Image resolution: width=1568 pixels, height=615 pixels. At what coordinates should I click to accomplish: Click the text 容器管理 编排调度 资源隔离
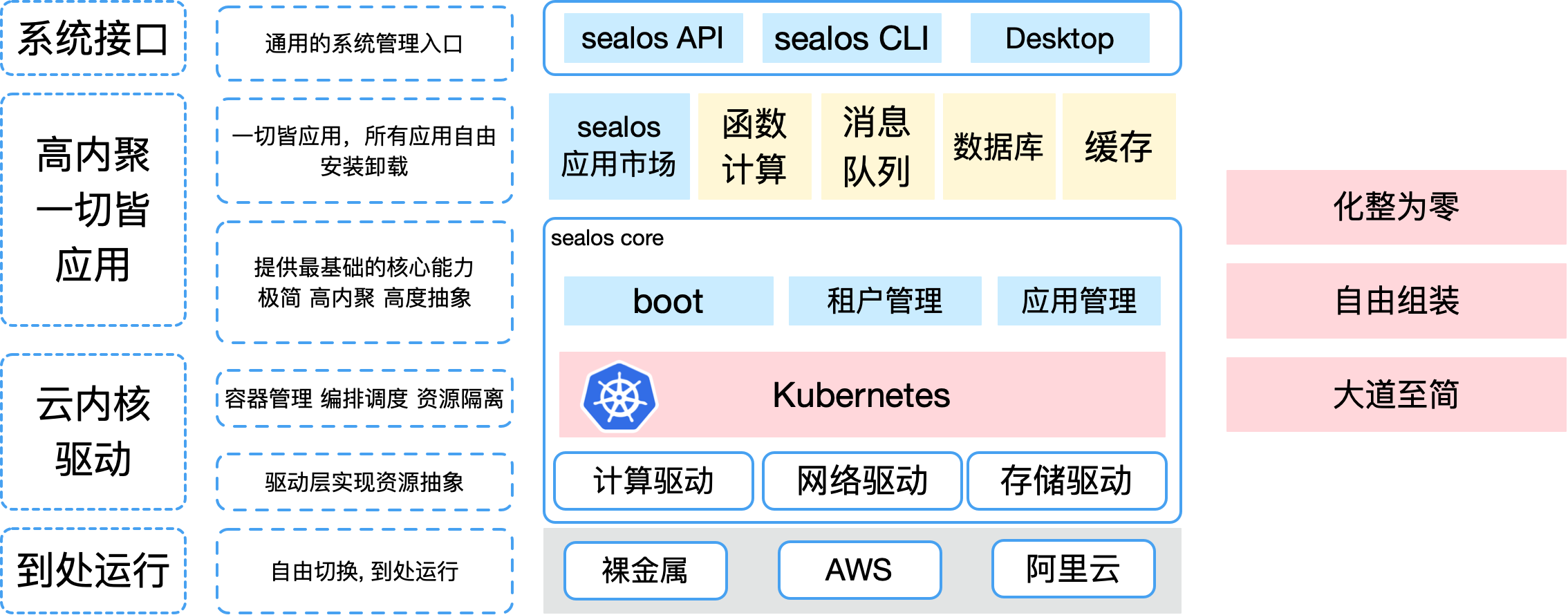point(364,399)
